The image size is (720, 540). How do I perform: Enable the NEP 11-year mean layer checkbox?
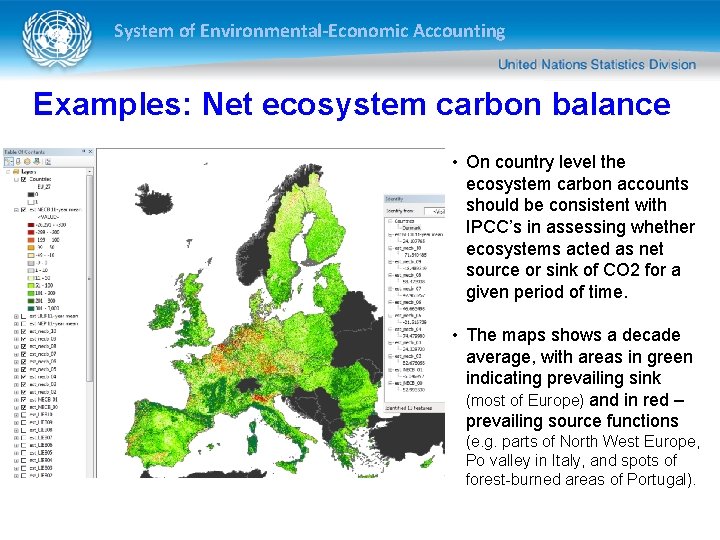23,324
